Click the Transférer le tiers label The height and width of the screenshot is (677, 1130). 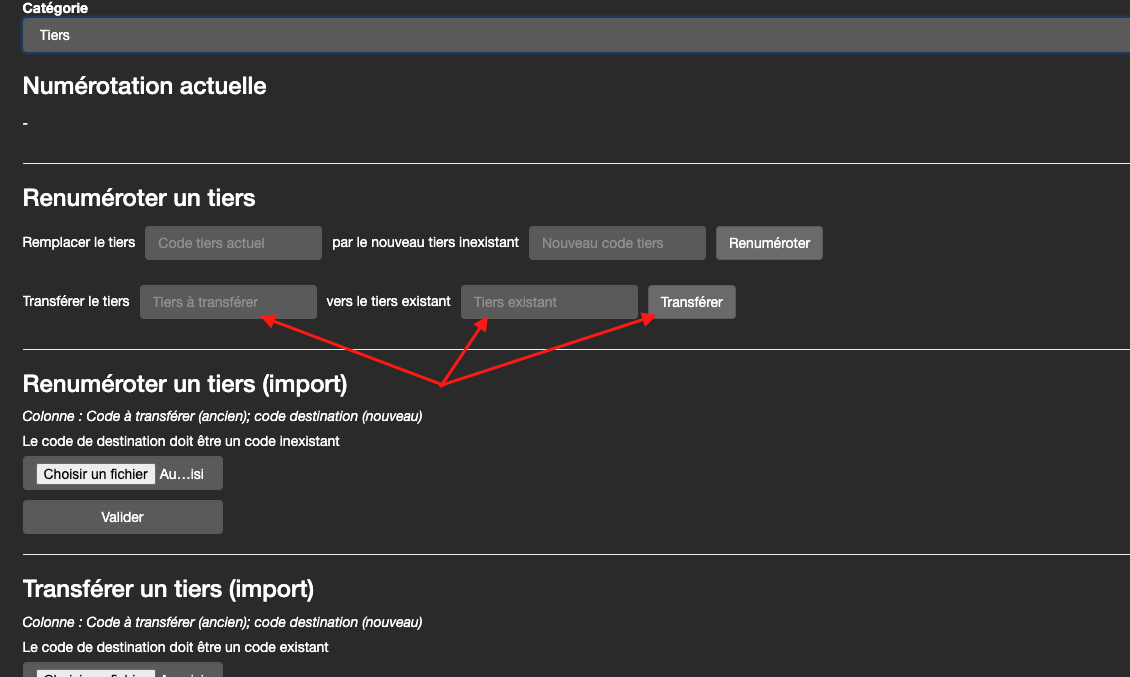click(x=76, y=301)
